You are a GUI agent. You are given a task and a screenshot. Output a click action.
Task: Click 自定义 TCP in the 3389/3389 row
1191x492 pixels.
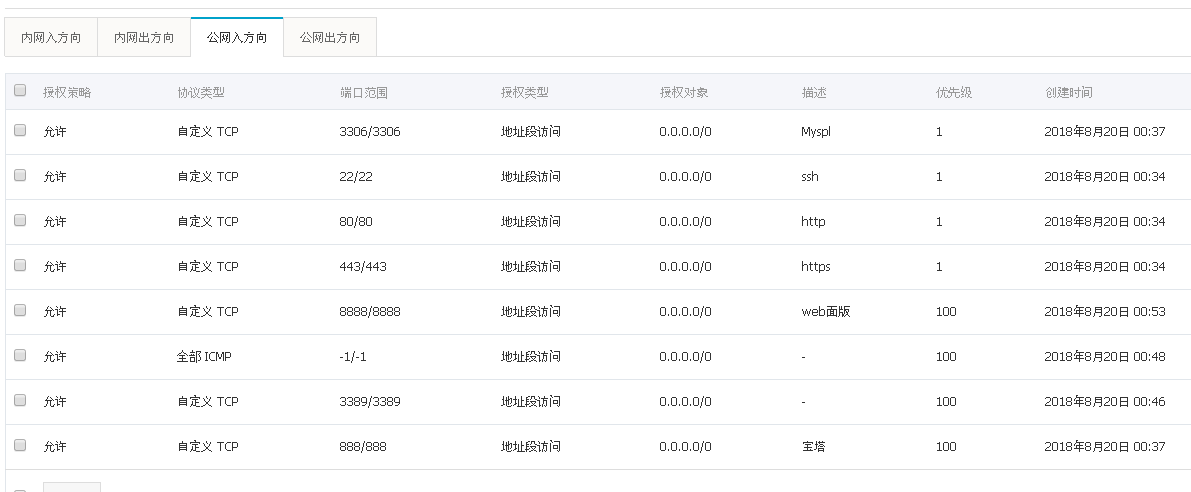tap(208, 402)
